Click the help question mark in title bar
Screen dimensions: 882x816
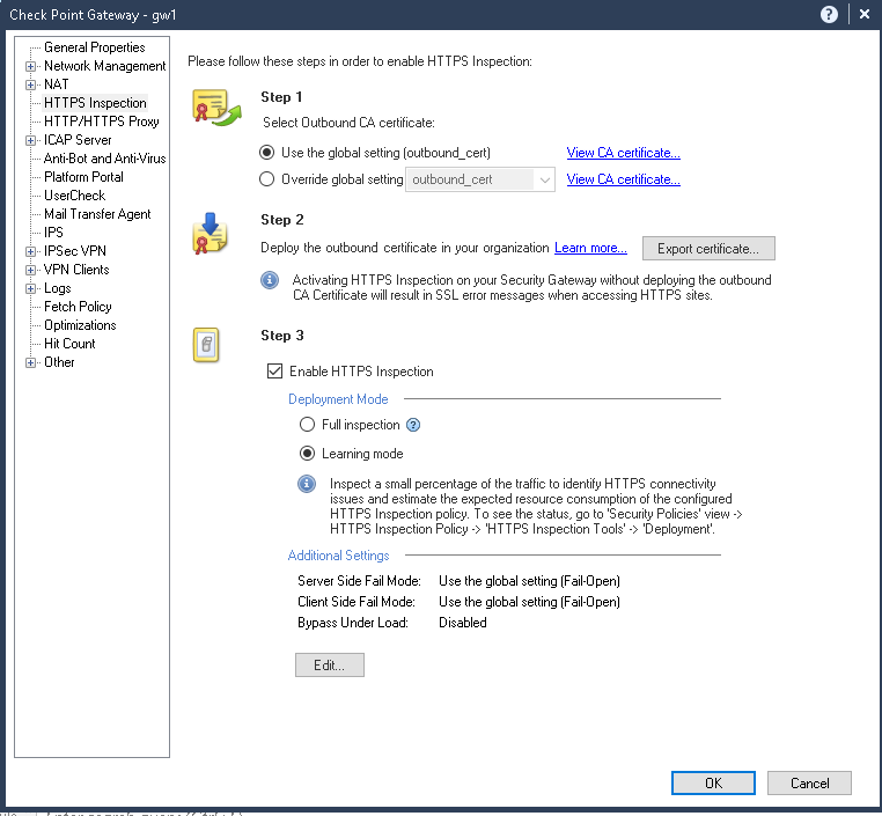pos(829,15)
